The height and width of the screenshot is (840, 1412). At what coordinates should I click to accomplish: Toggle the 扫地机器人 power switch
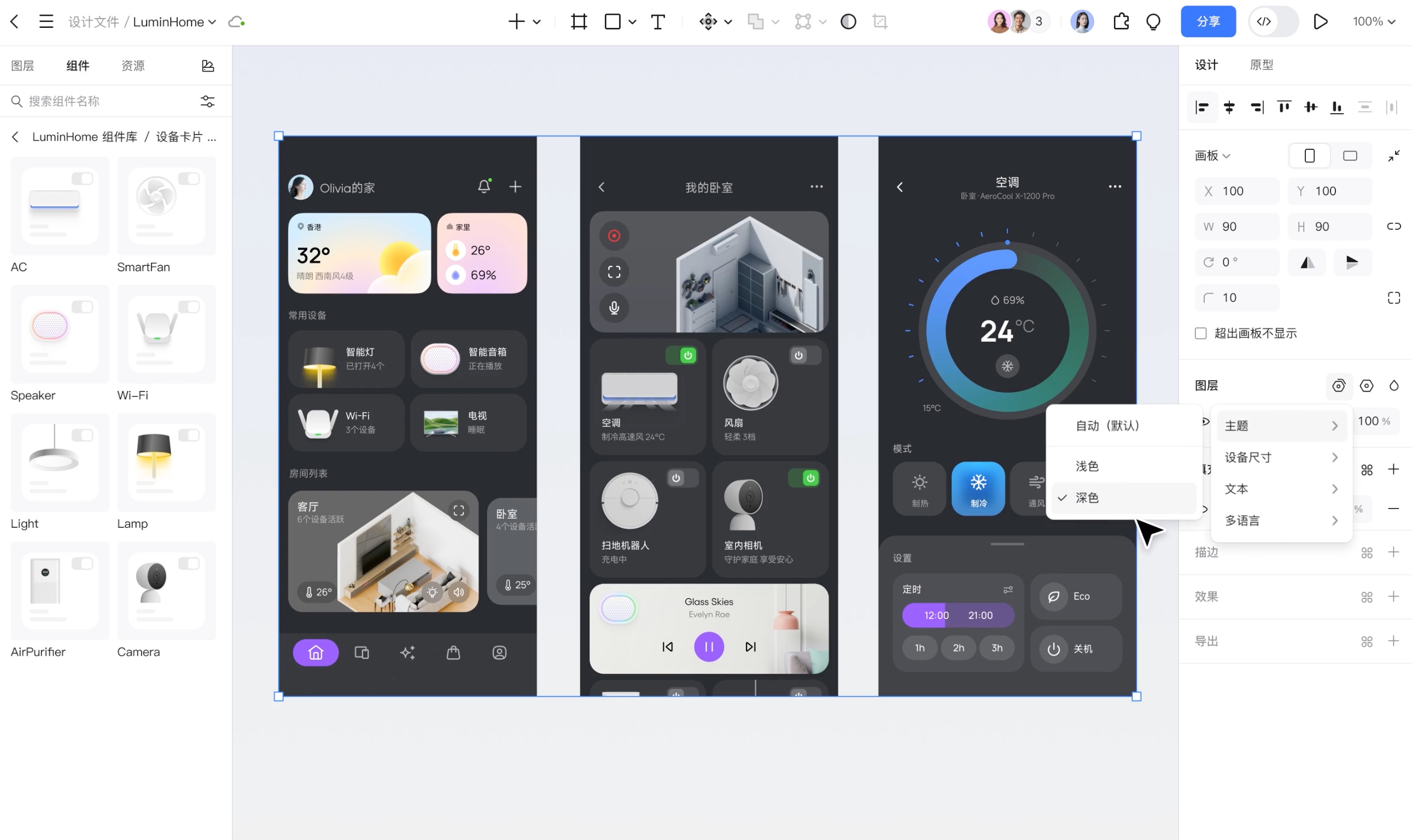click(682, 479)
